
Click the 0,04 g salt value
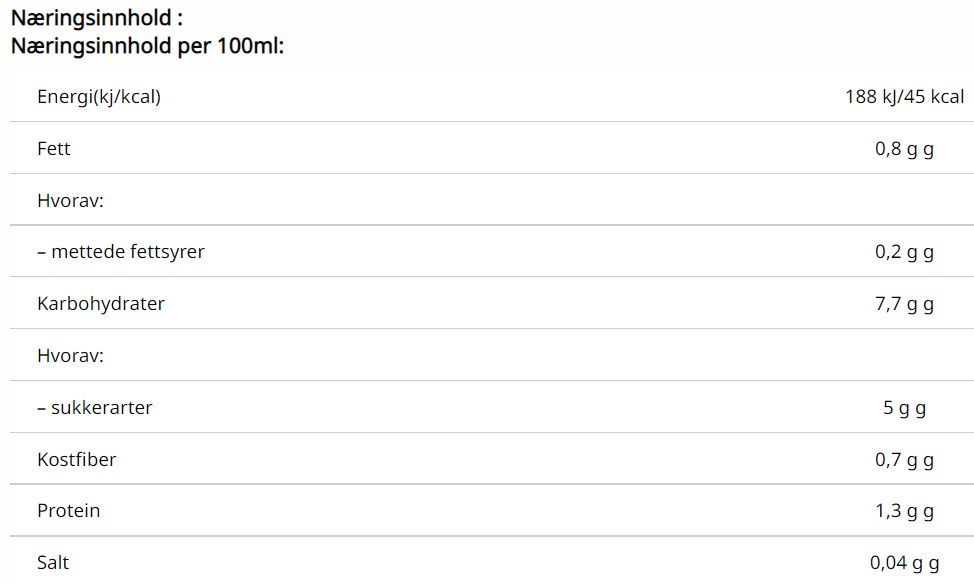tap(904, 563)
